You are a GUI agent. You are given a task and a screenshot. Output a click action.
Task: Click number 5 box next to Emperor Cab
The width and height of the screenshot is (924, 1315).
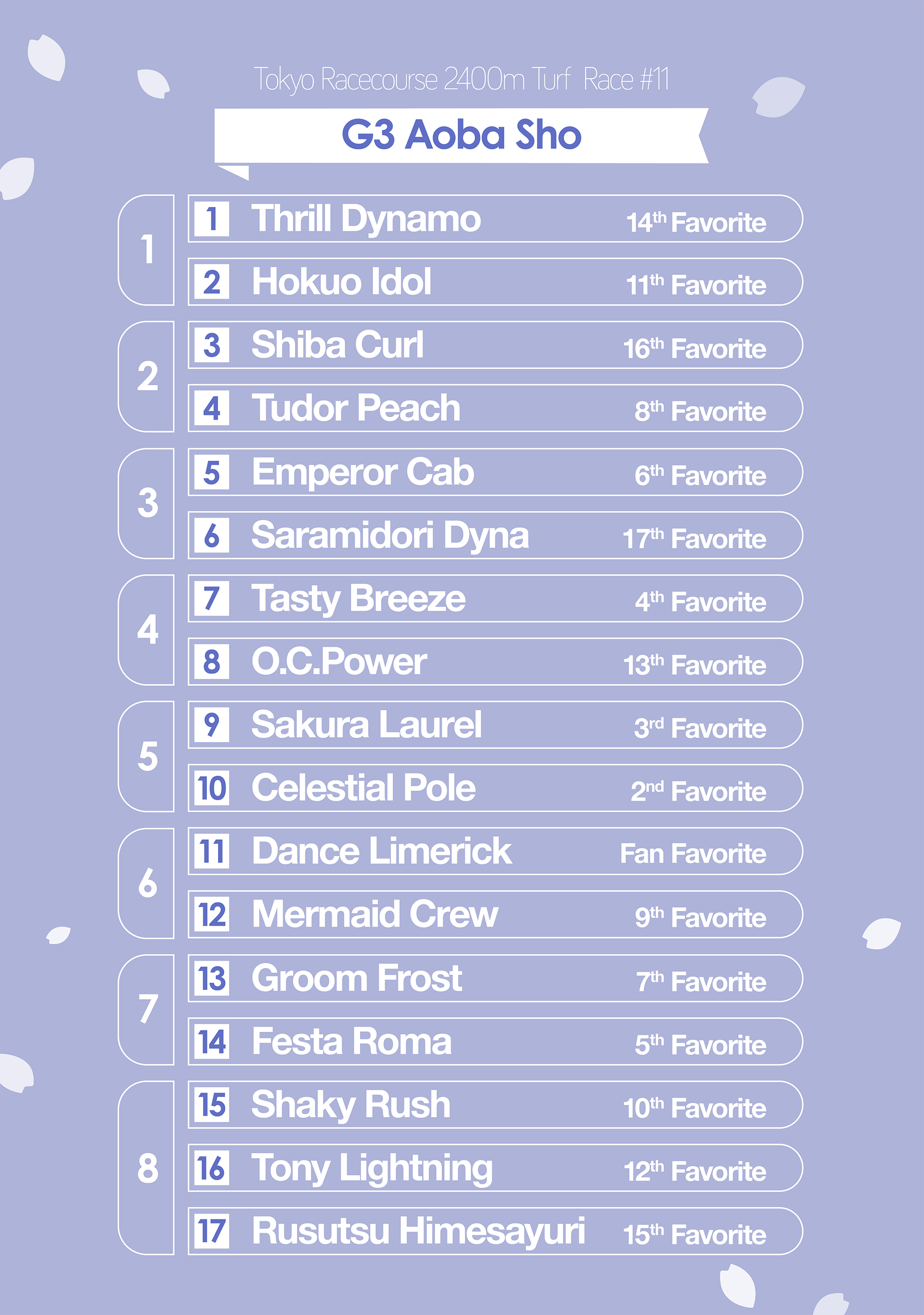[212, 472]
